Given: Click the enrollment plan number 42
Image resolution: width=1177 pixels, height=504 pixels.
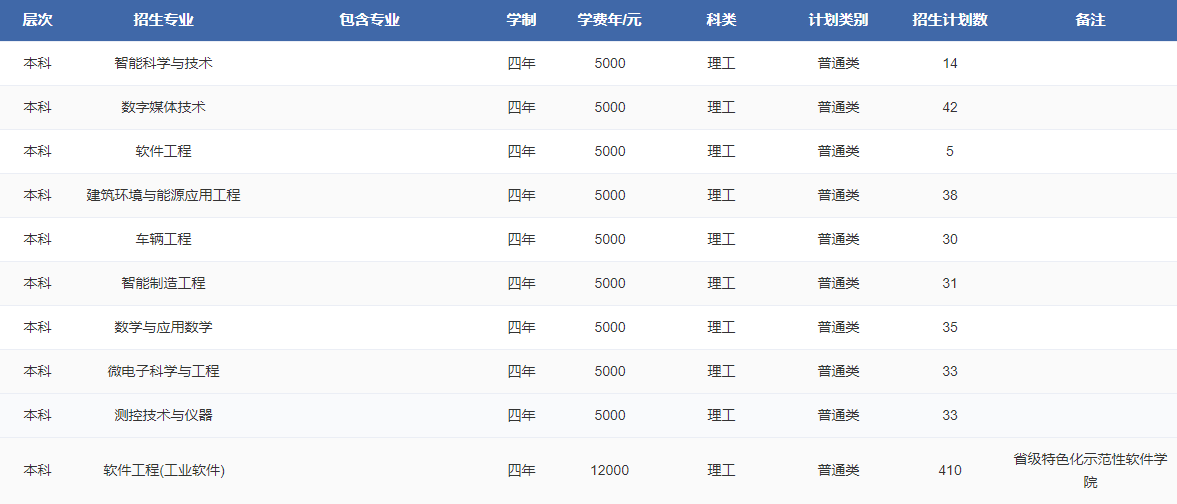Looking at the screenshot, I should [x=949, y=107].
